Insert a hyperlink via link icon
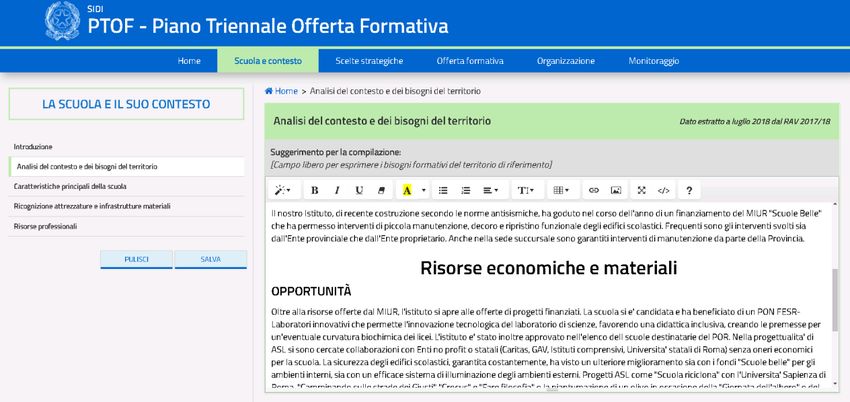This screenshot has height=402, width=850. click(593, 190)
